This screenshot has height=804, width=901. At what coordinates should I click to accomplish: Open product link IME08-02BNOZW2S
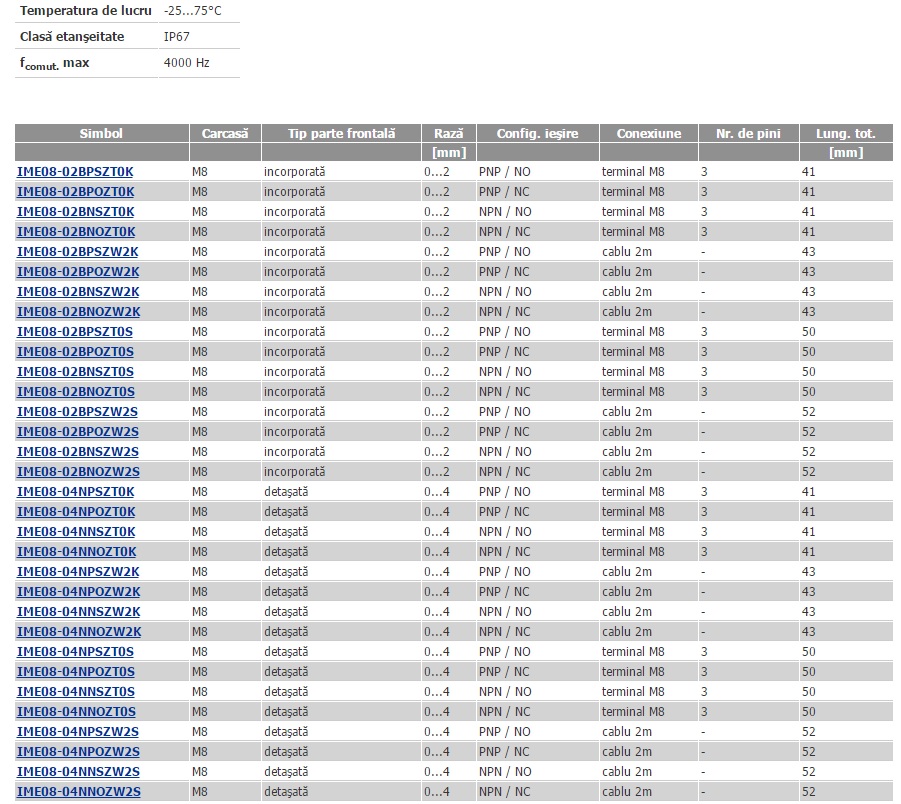pyautogui.click(x=78, y=472)
